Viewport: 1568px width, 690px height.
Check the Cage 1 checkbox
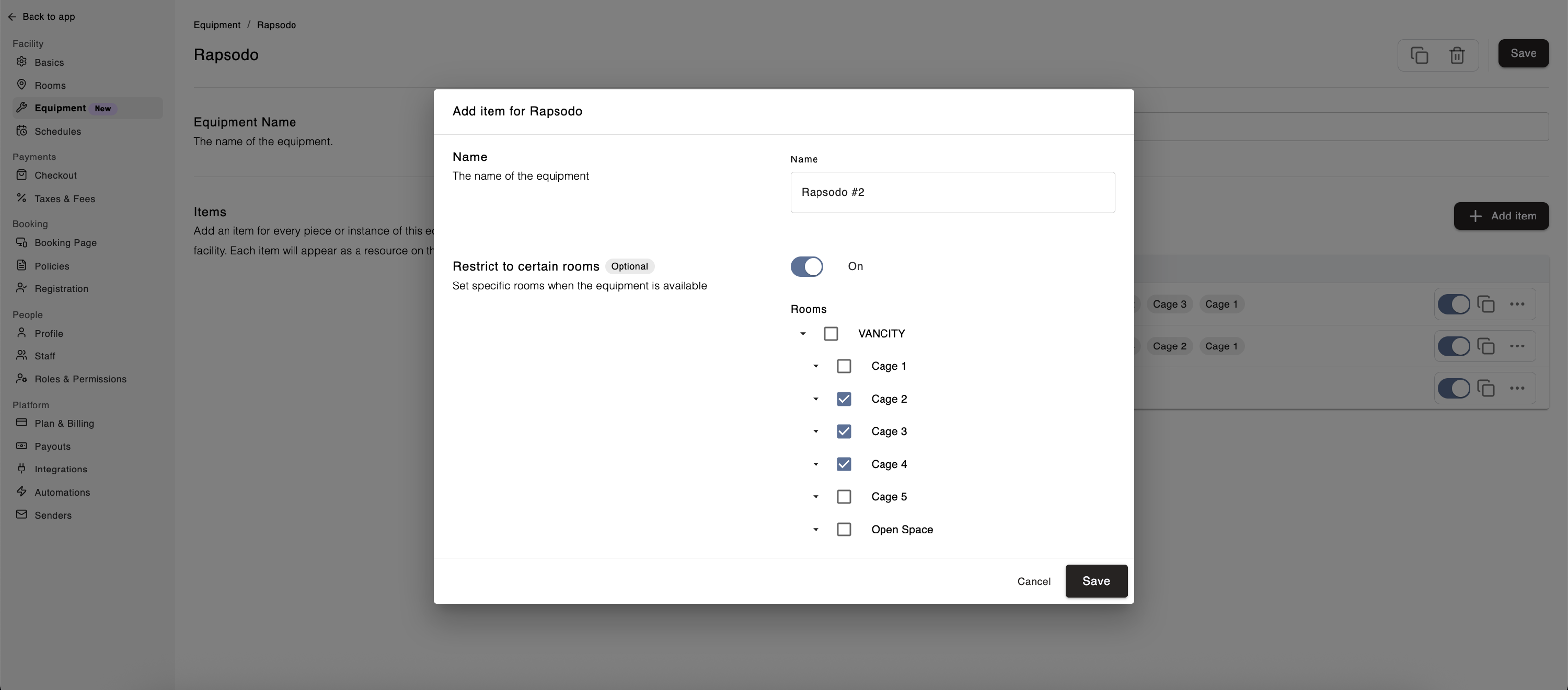(844, 366)
